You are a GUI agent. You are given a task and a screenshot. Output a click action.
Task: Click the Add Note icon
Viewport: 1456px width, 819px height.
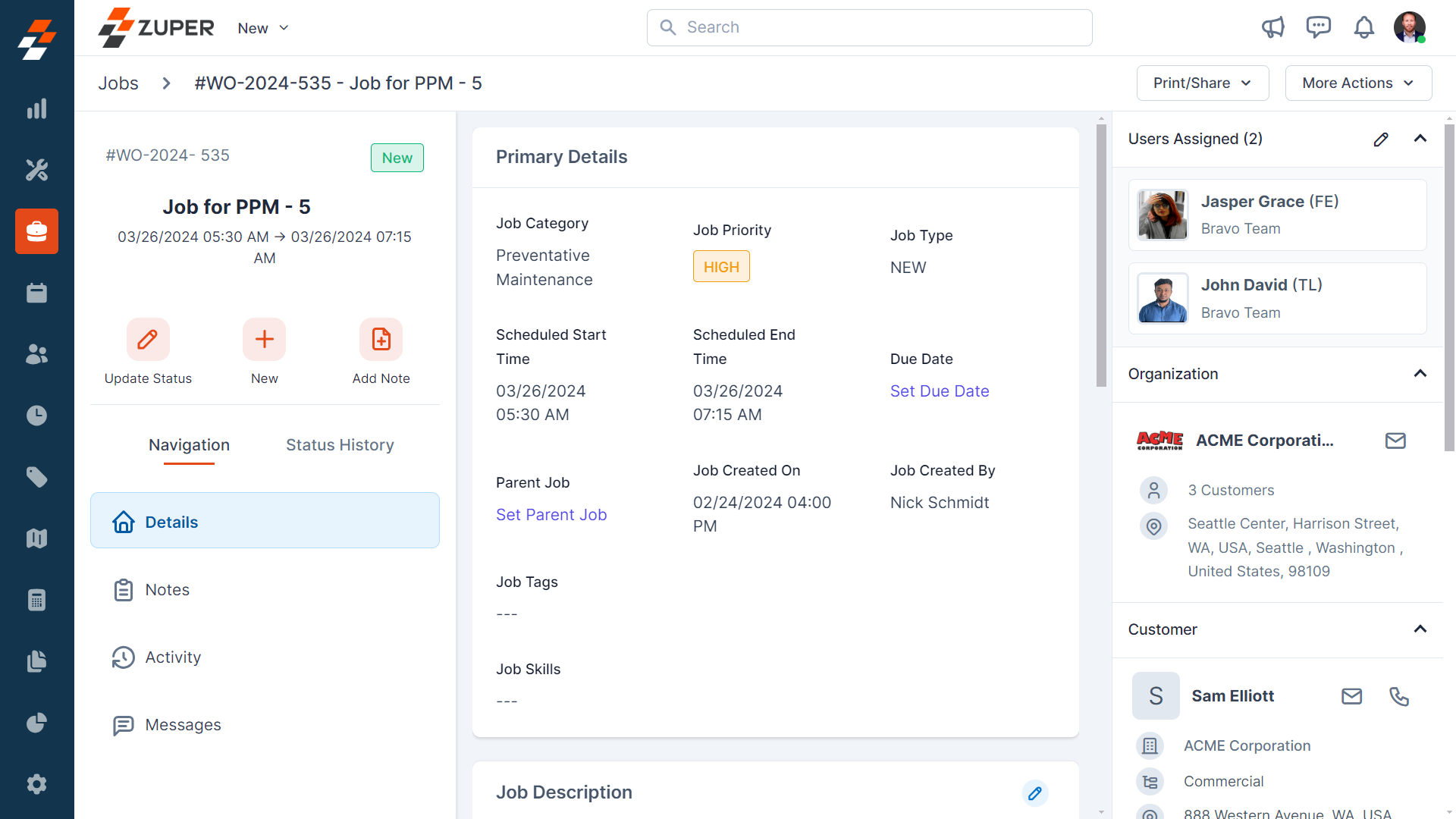tap(381, 339)
